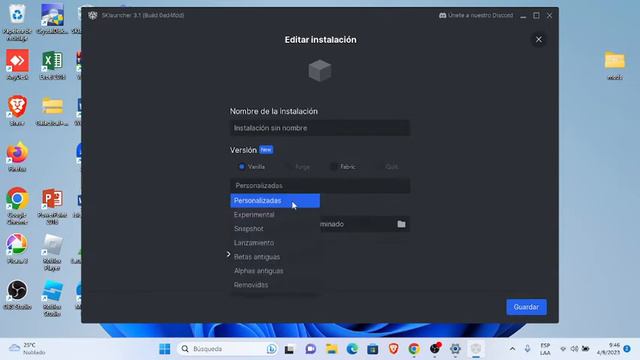Open SKlauncher from the taskbar

[476, 349]
